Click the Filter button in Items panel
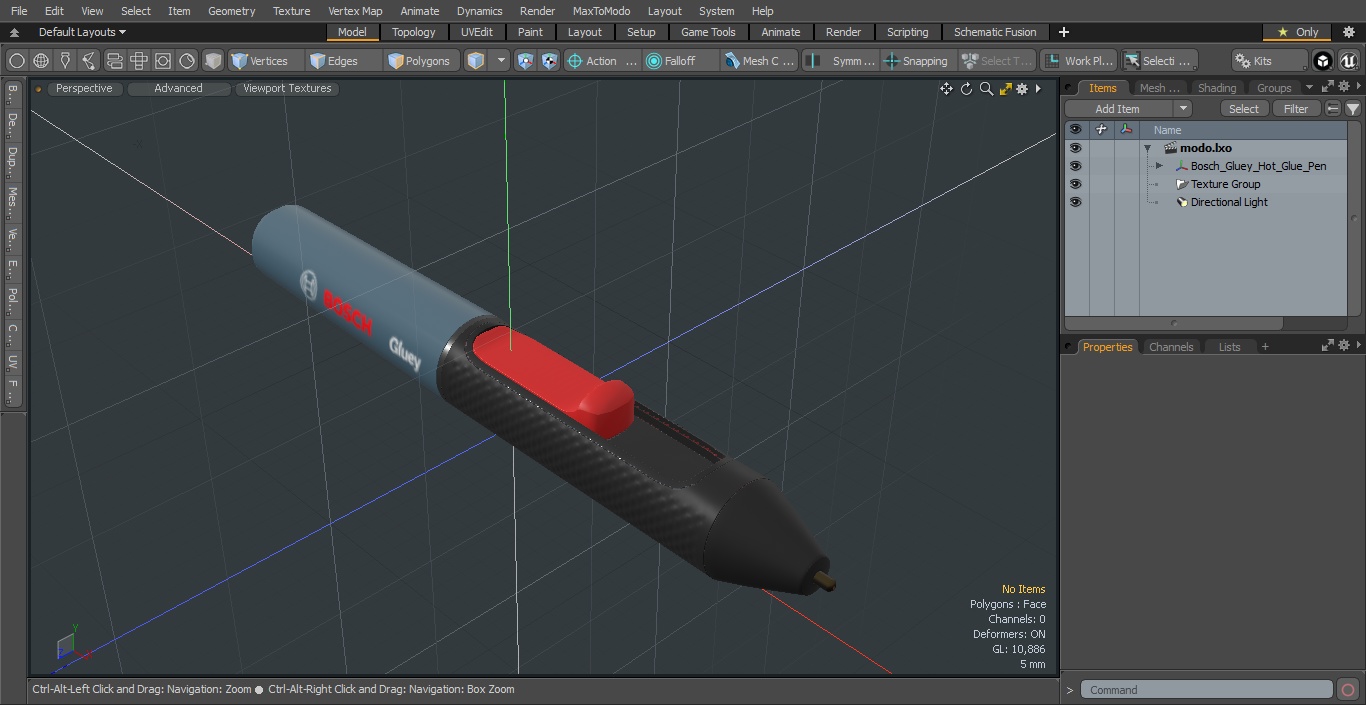The height and width of the screenshot is (705, 1366). click(x=1296, y=109)
